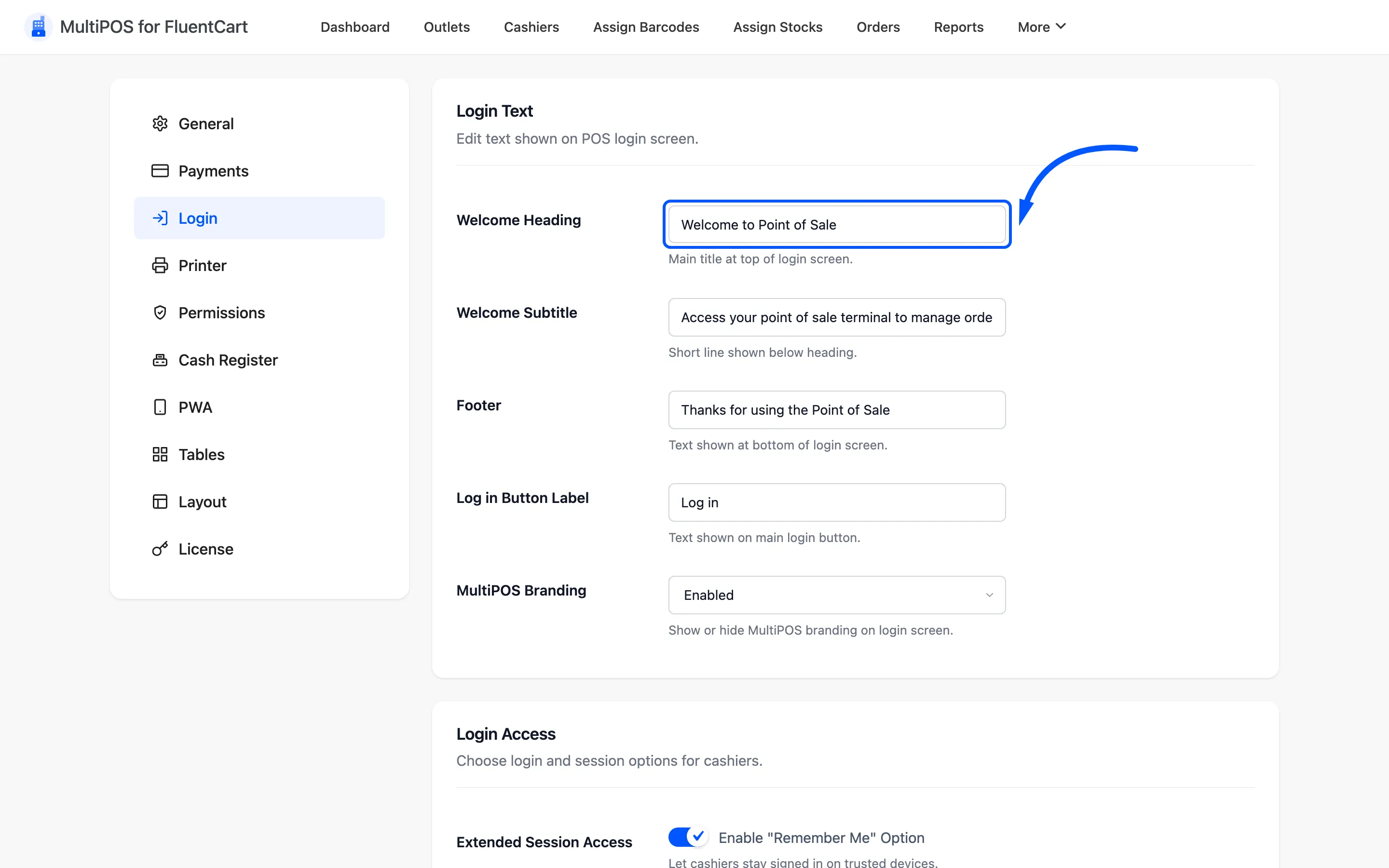Click the Layout panel icon

coord(160,502)
